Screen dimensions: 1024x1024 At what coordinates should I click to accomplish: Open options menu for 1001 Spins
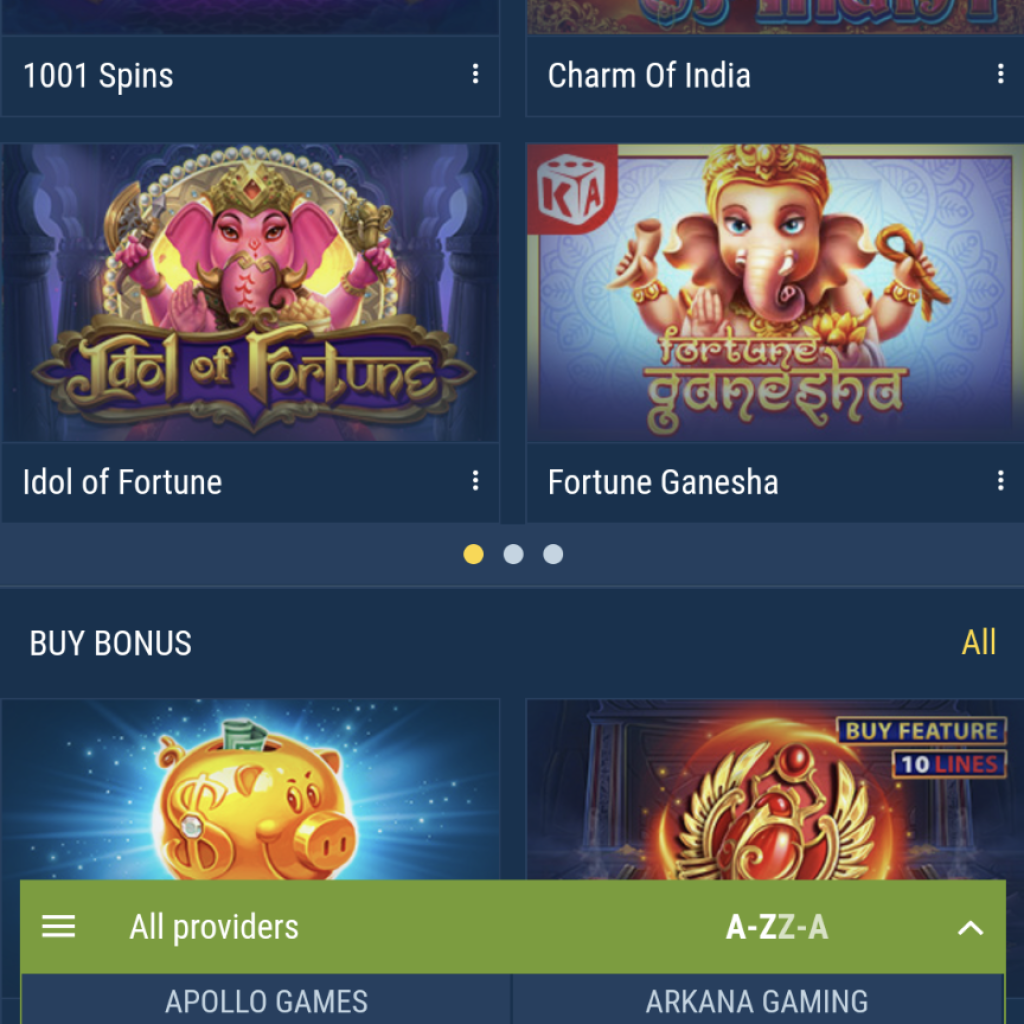[x=475, y=74]
